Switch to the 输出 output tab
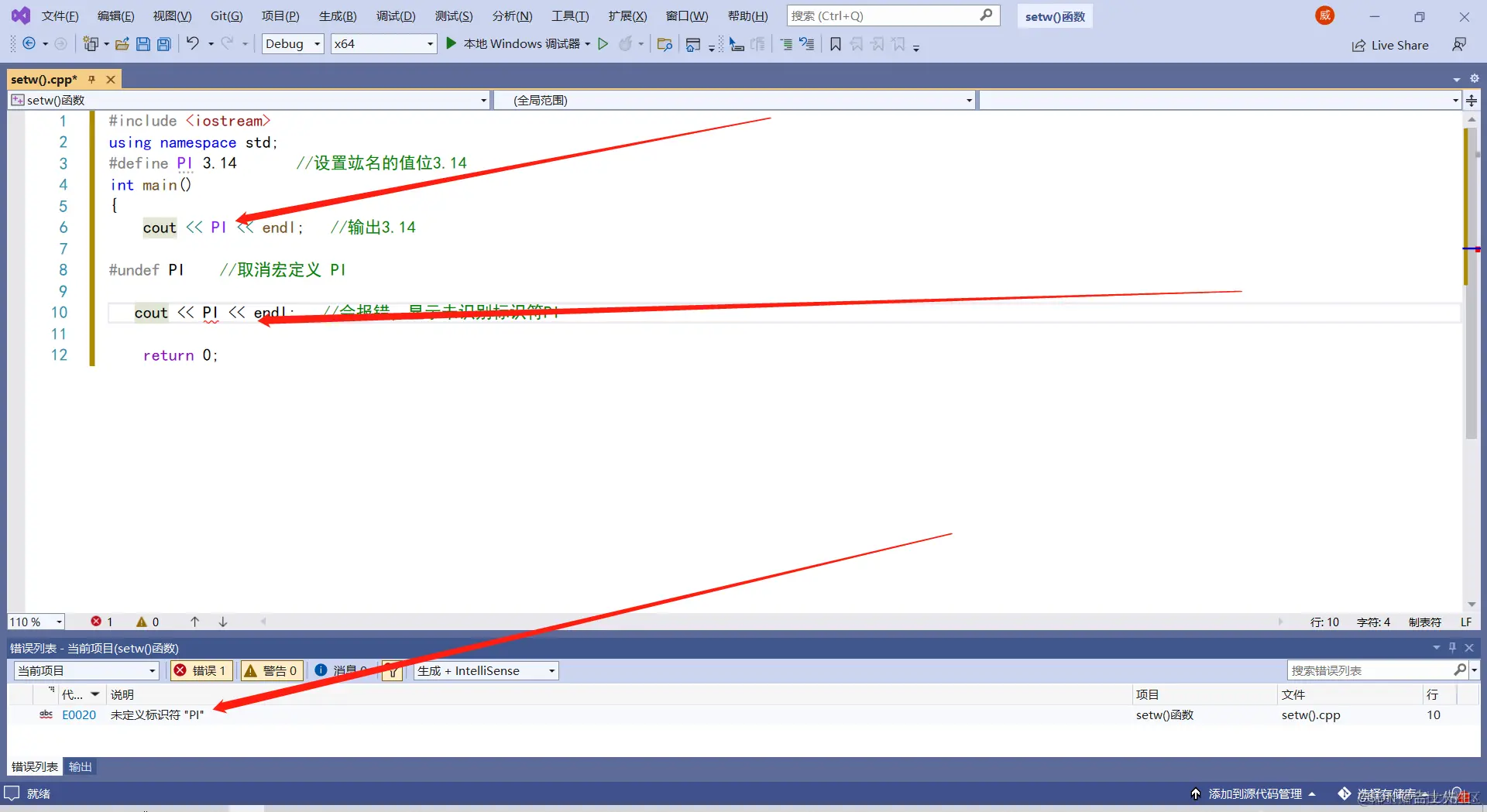This screenshot has width=1487, height=812. [x=81, y=766]
